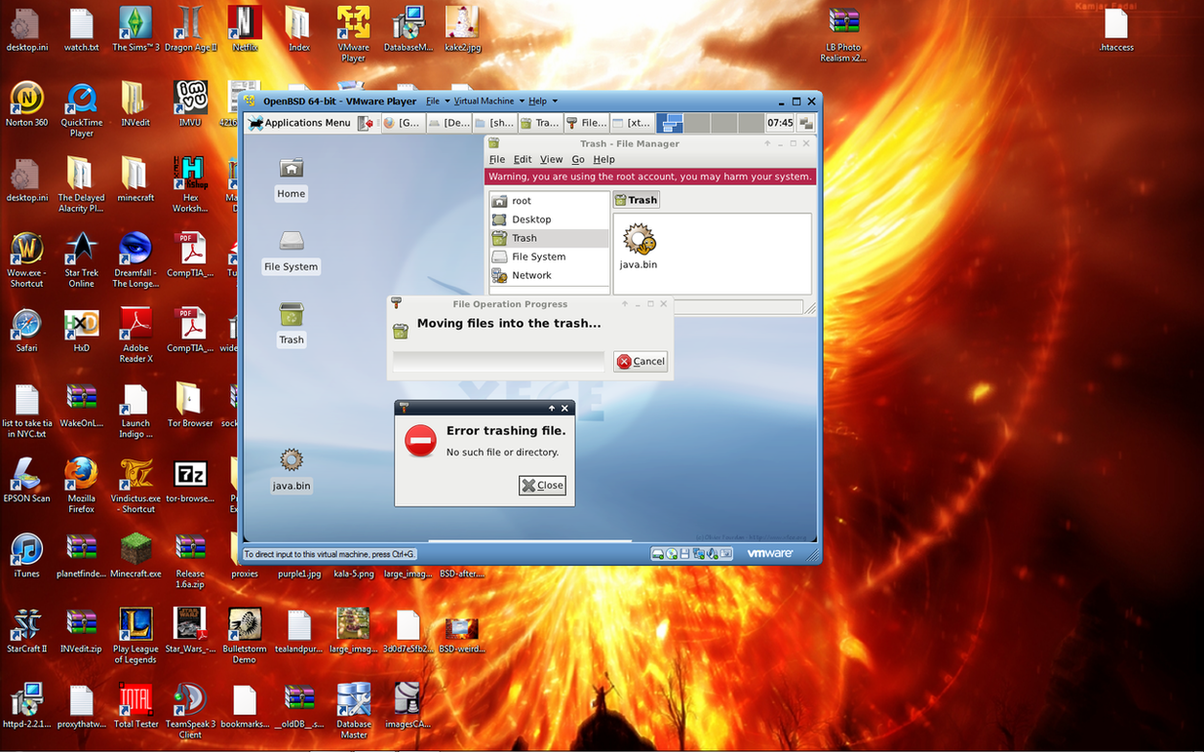Open QuickTime Player desktop shortcut
1204x752 pixels.
(x=81, y=110)
